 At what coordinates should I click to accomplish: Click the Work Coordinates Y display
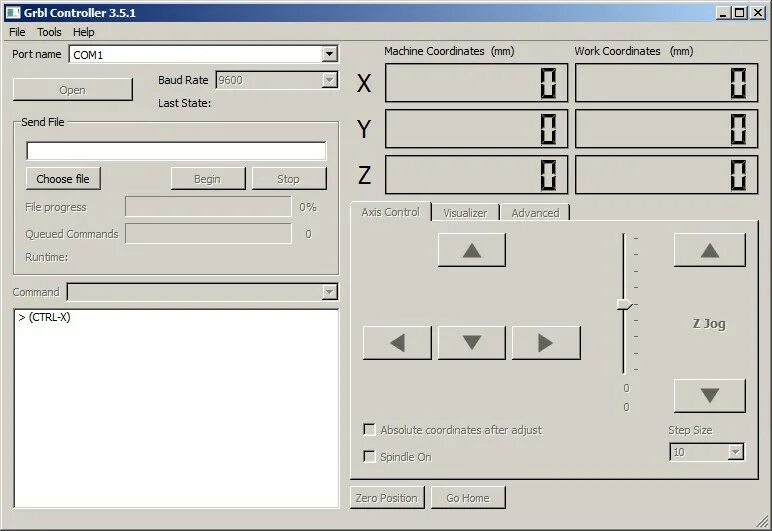(666, 129)
